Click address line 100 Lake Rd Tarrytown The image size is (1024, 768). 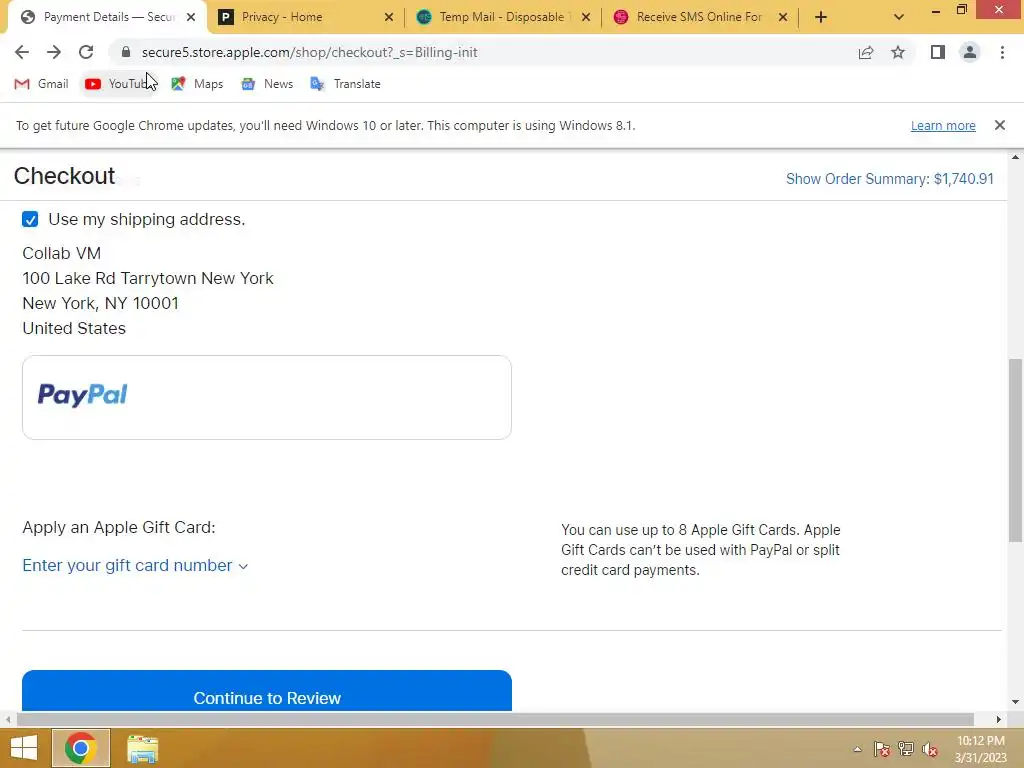[148, 278]
